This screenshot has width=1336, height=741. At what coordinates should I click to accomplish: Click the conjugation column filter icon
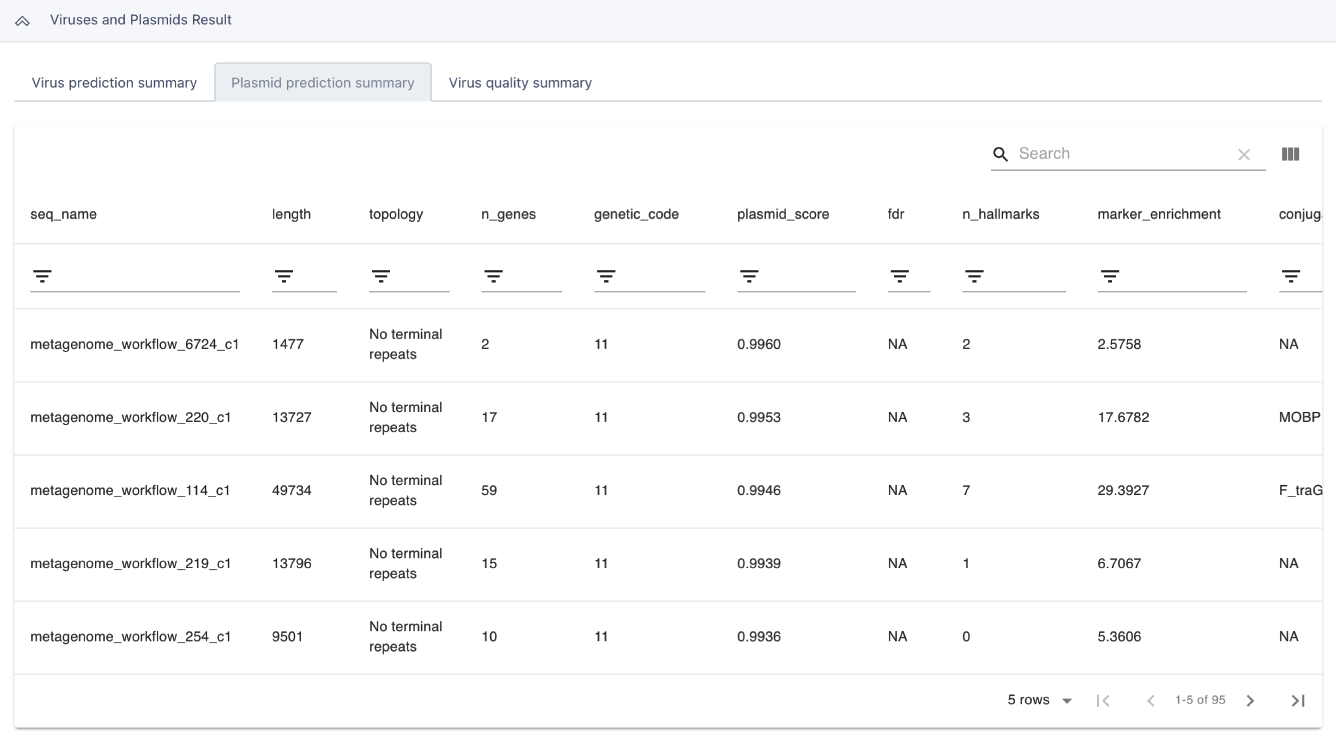pyautogui.click(x=1291, y=276)
